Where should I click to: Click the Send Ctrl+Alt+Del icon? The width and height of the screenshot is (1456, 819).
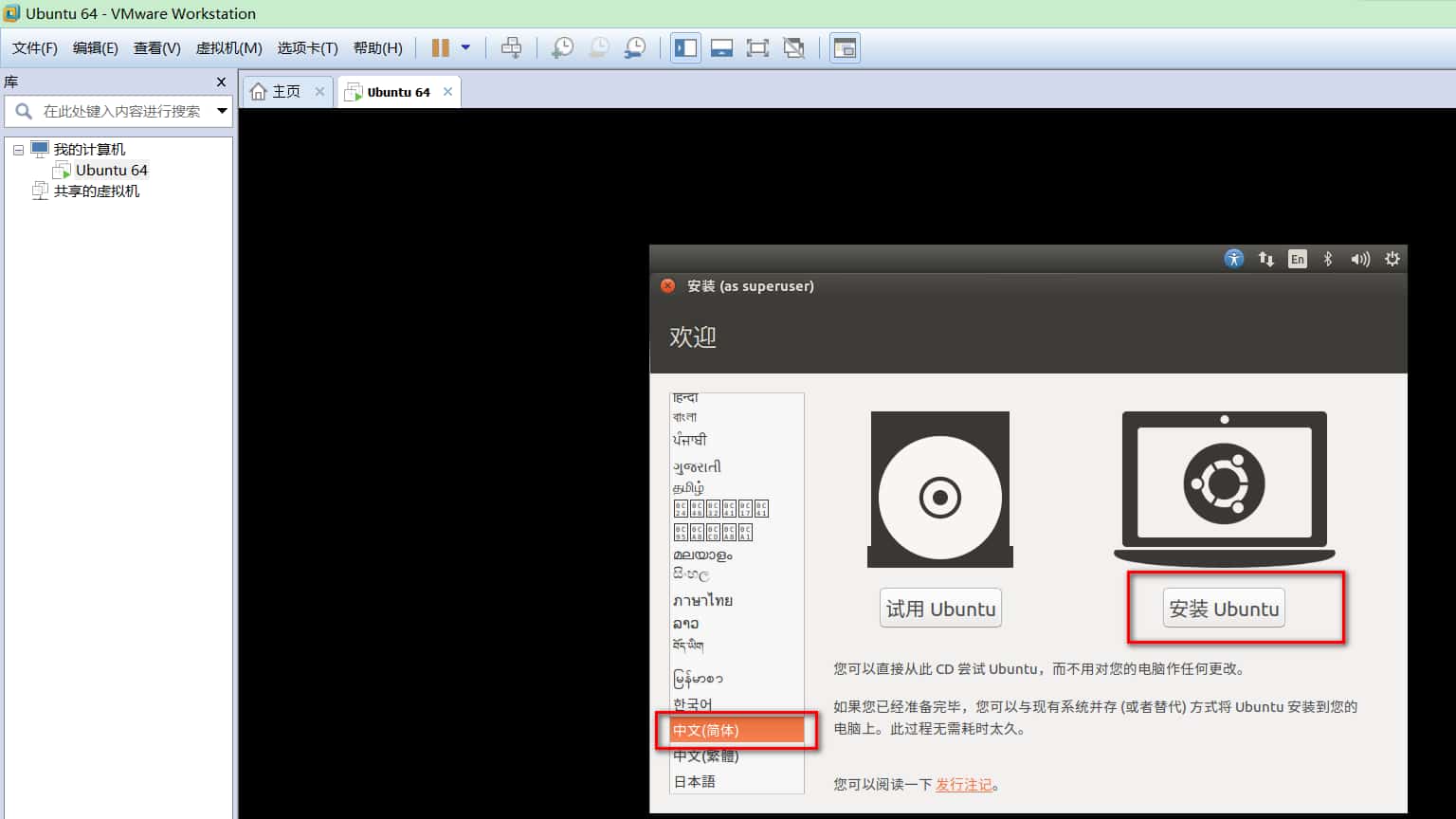[512, 47]
